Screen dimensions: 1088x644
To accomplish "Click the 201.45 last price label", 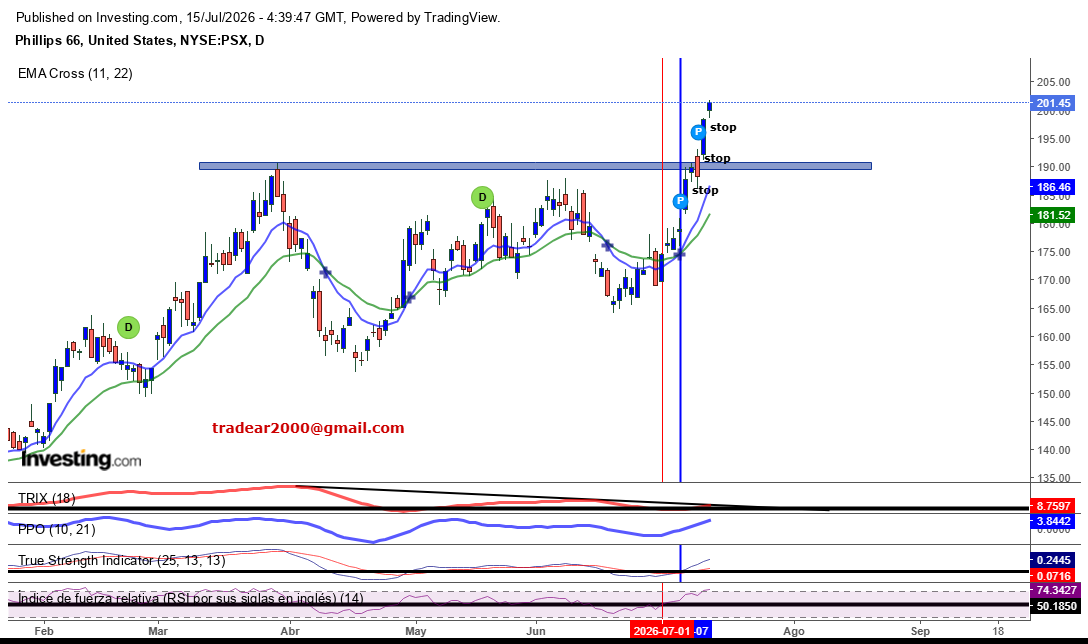I will pyautogui.click(x=1053, y=103).
